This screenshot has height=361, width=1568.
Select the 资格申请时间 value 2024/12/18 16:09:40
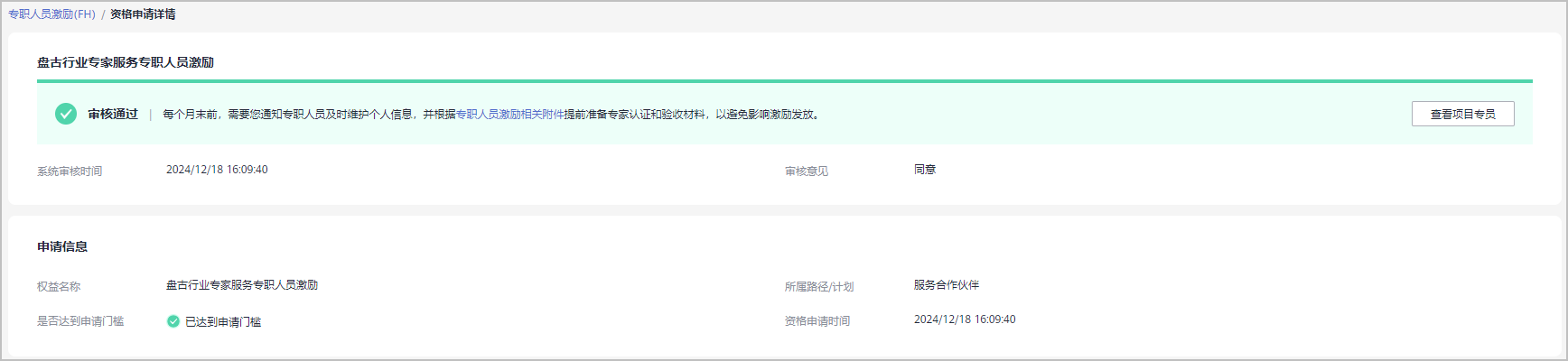965,319
